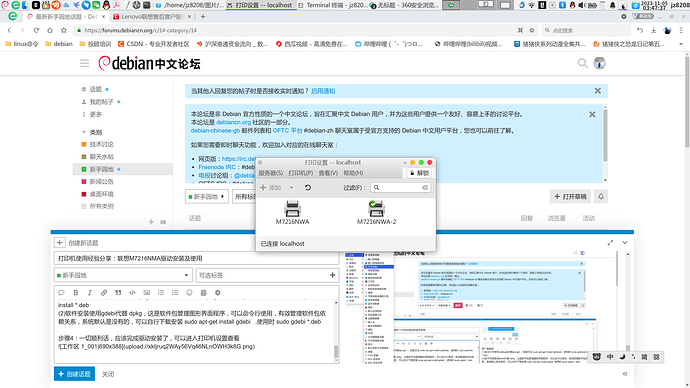Viewport: 690px width, 388px height.
Task: Click Italic in the composer toolbar
Action: 89,293
